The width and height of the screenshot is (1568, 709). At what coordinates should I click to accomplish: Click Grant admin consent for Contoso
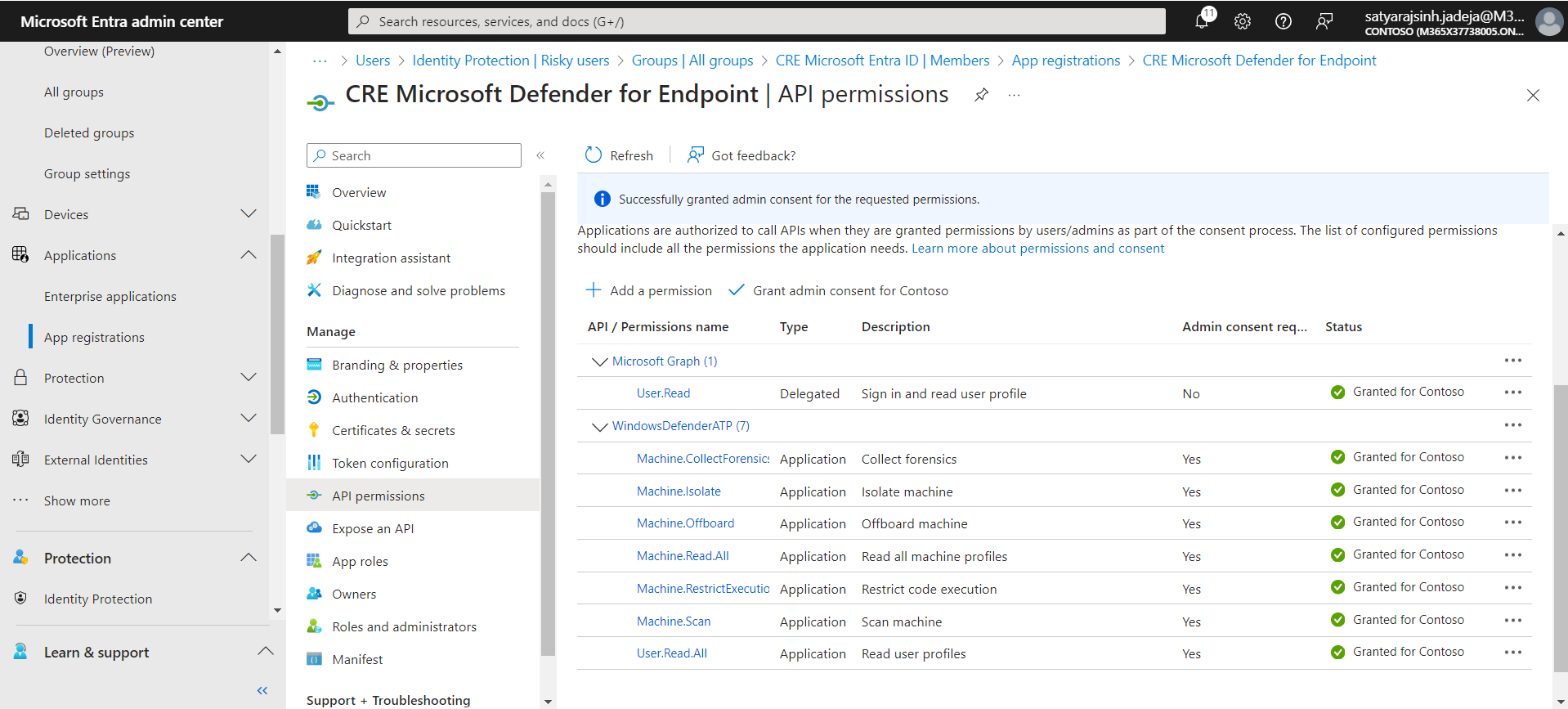[839, 290]
